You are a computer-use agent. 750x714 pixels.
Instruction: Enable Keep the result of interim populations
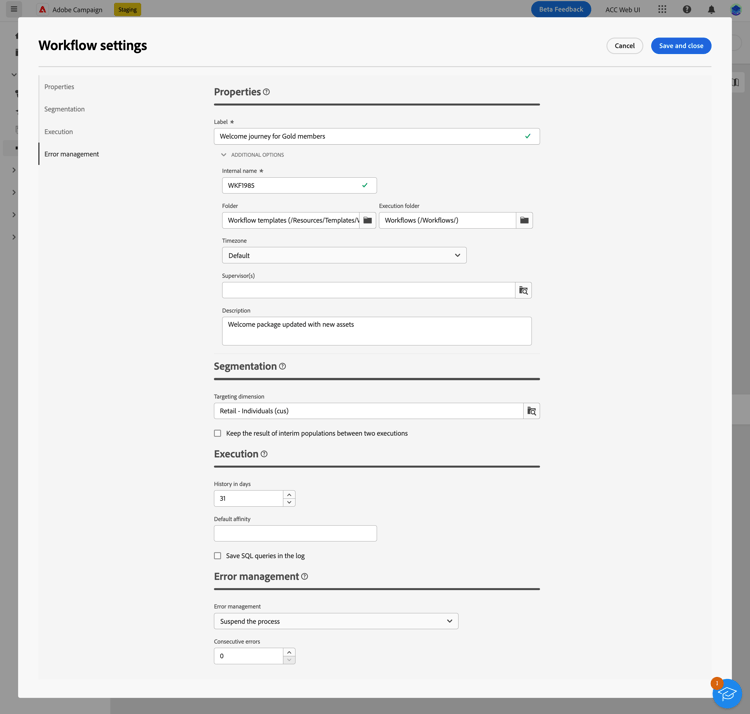pyautogui.click(x=218, y=433)
